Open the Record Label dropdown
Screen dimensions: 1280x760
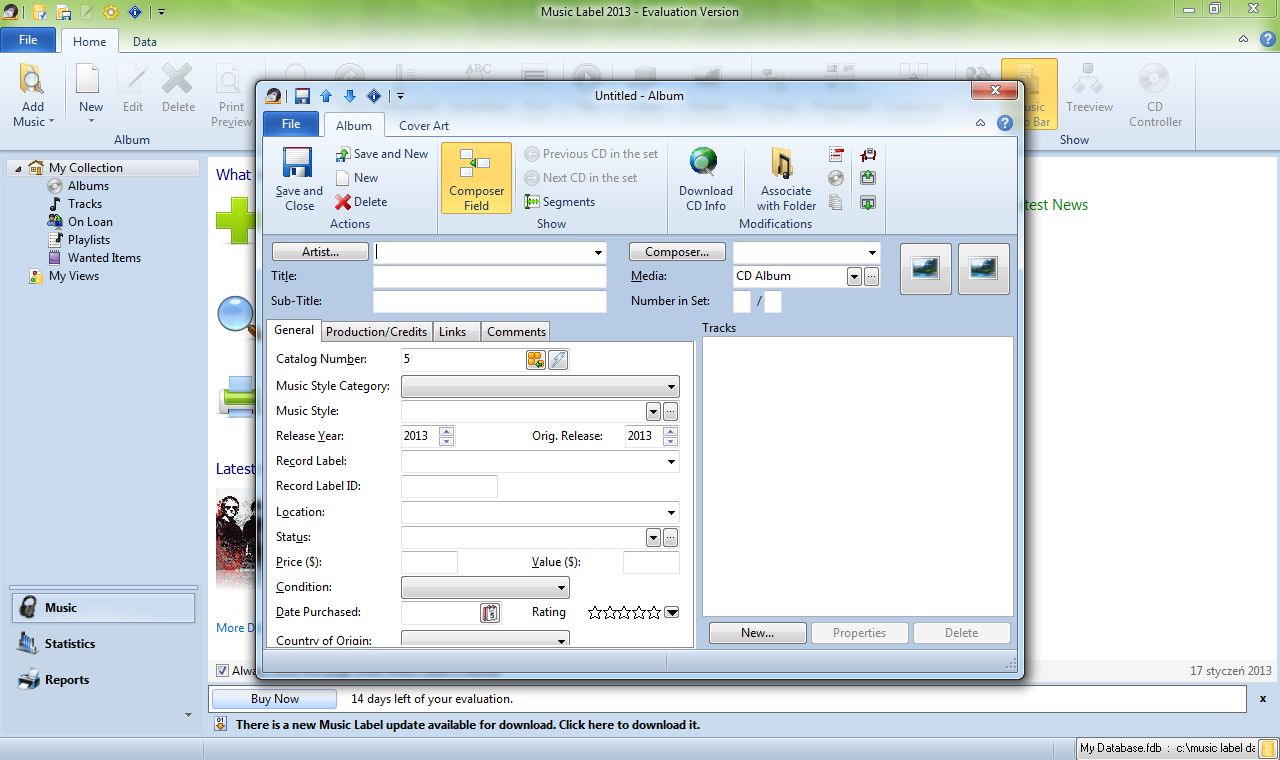click(x=672, y=462)
